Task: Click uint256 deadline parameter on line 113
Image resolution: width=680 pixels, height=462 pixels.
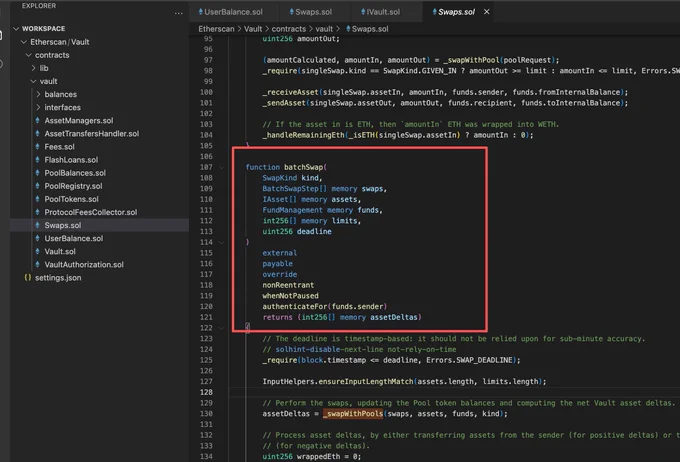Action: [x=297, y=232]
